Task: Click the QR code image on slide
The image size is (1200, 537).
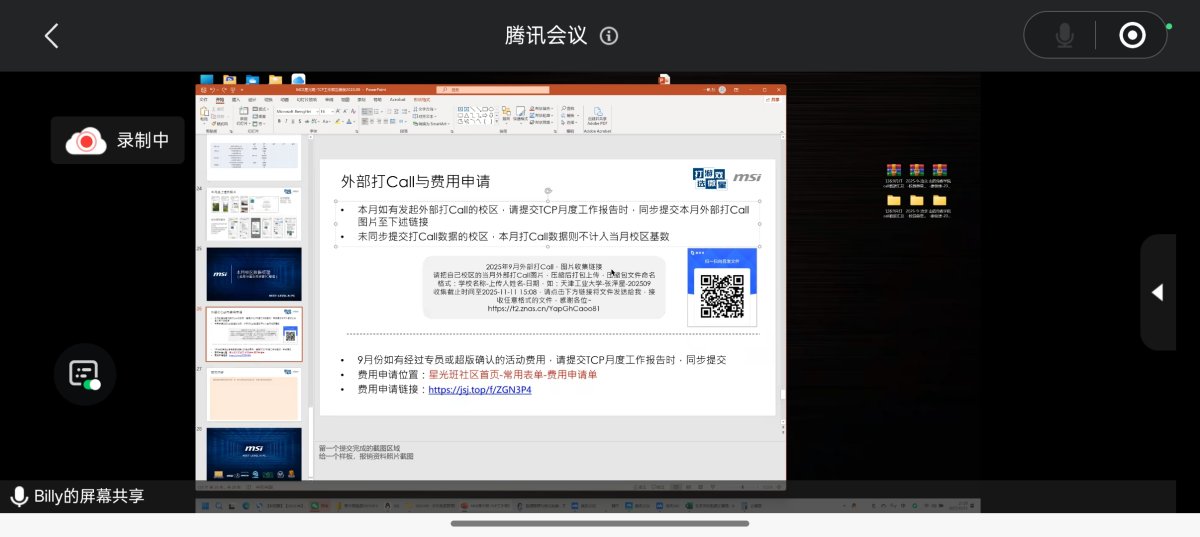Action: pos(721,295)
